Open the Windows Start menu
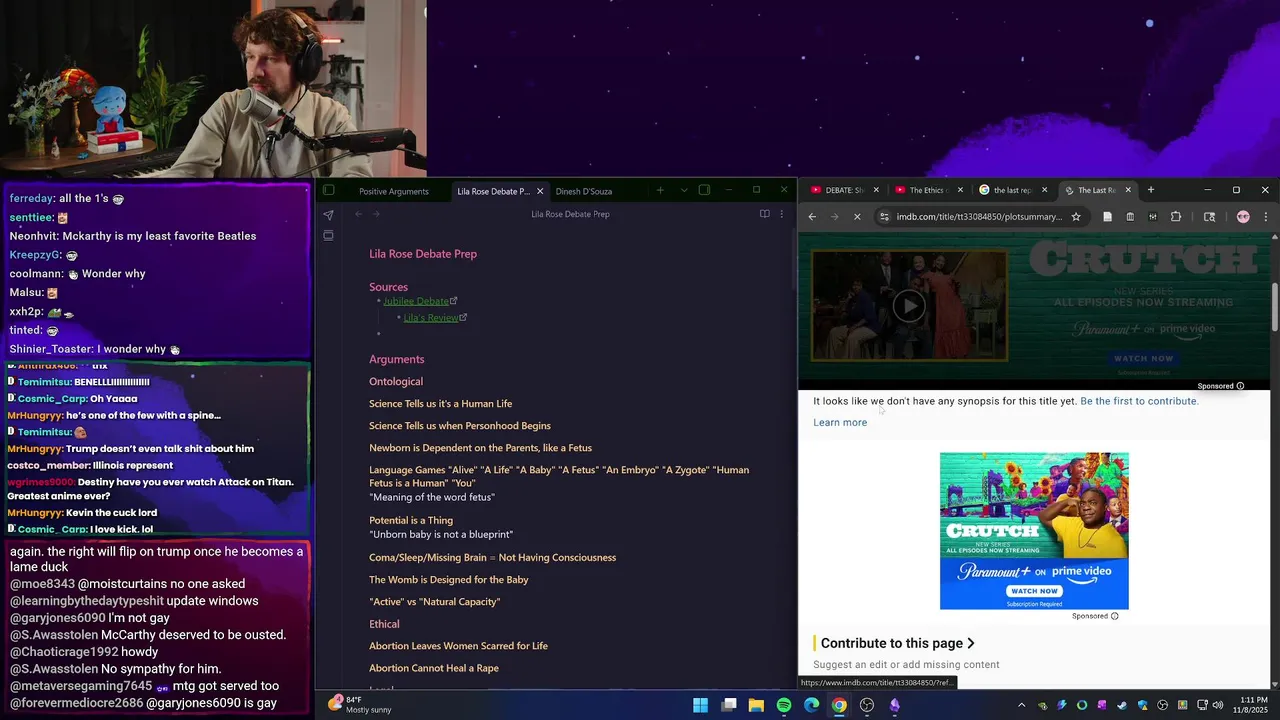 point(701,705)
